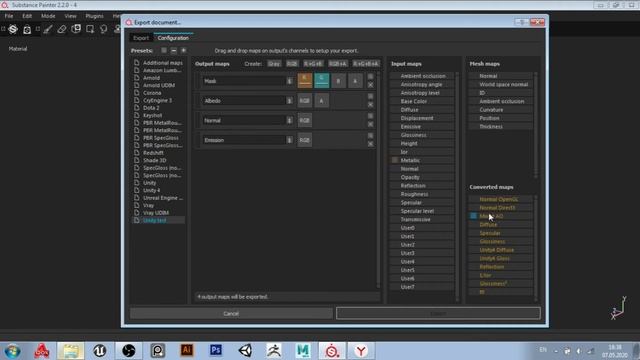The height and width of the screenshot is (360, 640).
Task: Open Unity from the taskbar
Action: tap(245, 351)
